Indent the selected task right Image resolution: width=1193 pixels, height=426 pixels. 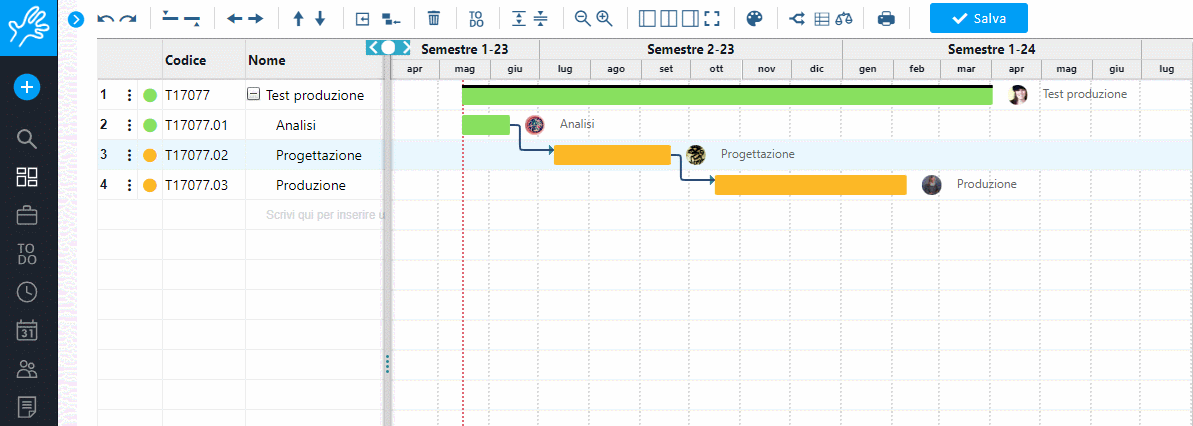click(x=256, y=18)
